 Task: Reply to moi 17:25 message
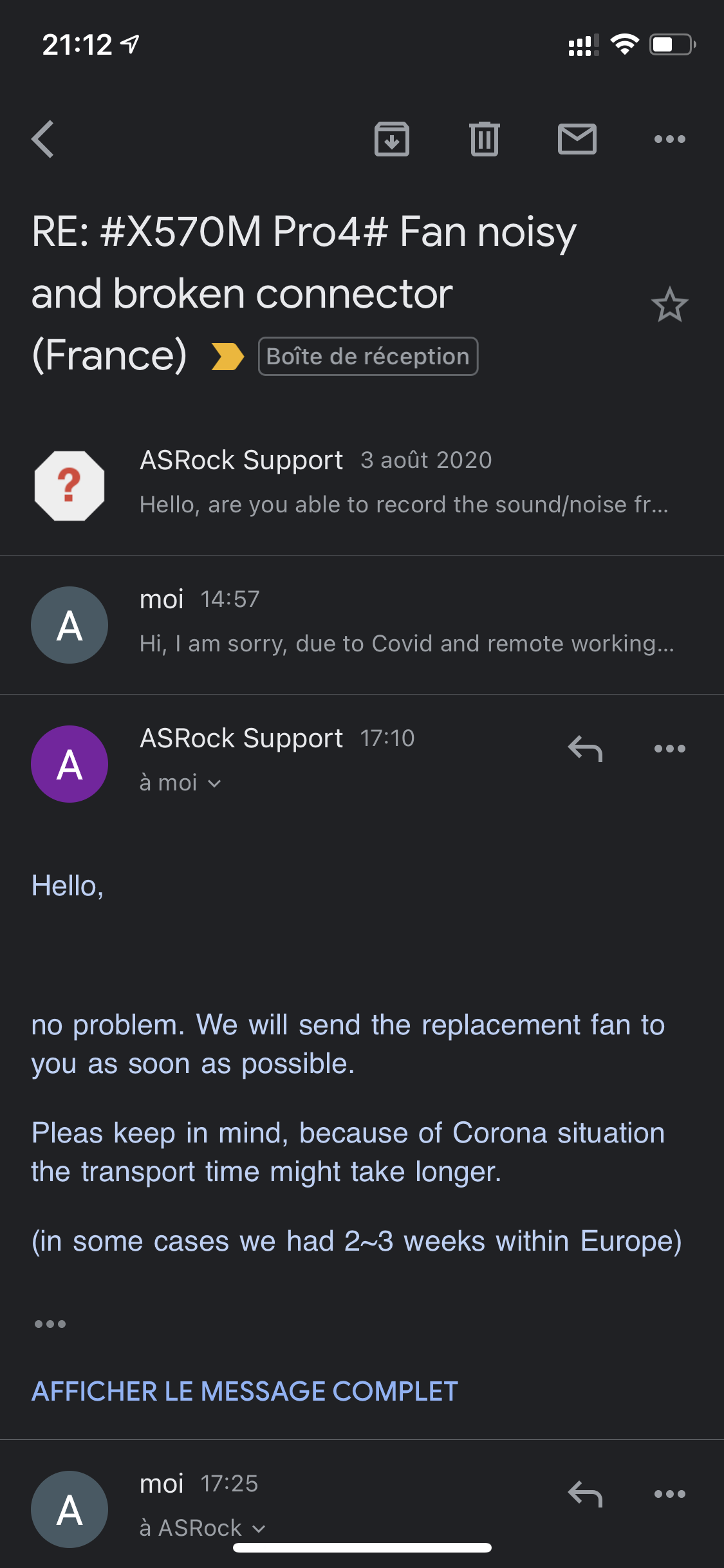(x=585, y=1494)
